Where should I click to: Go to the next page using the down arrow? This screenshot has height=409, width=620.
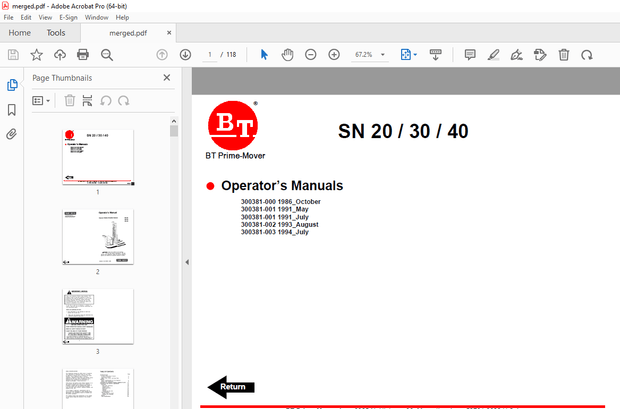click(x=185, y=55)
